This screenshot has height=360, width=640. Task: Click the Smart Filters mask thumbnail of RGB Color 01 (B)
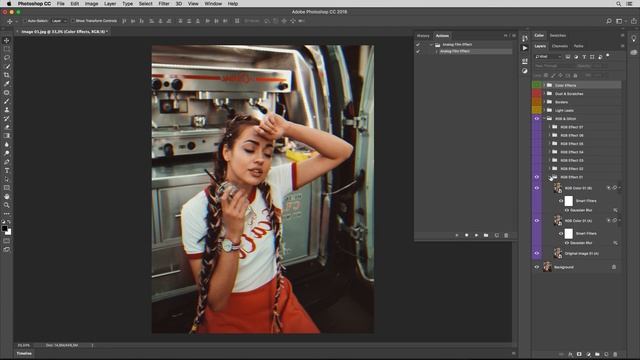coord(569,201)
